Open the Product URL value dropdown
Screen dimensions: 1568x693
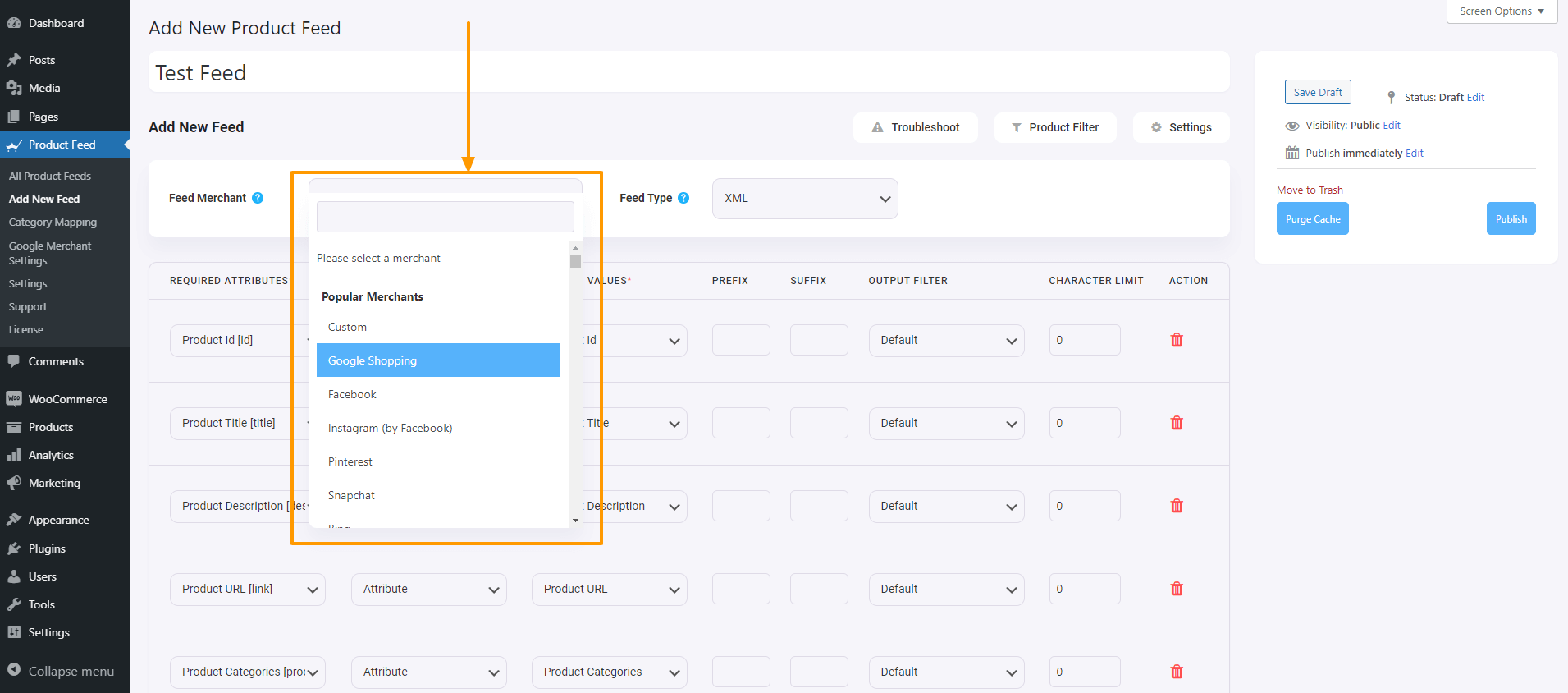(610, 590)
